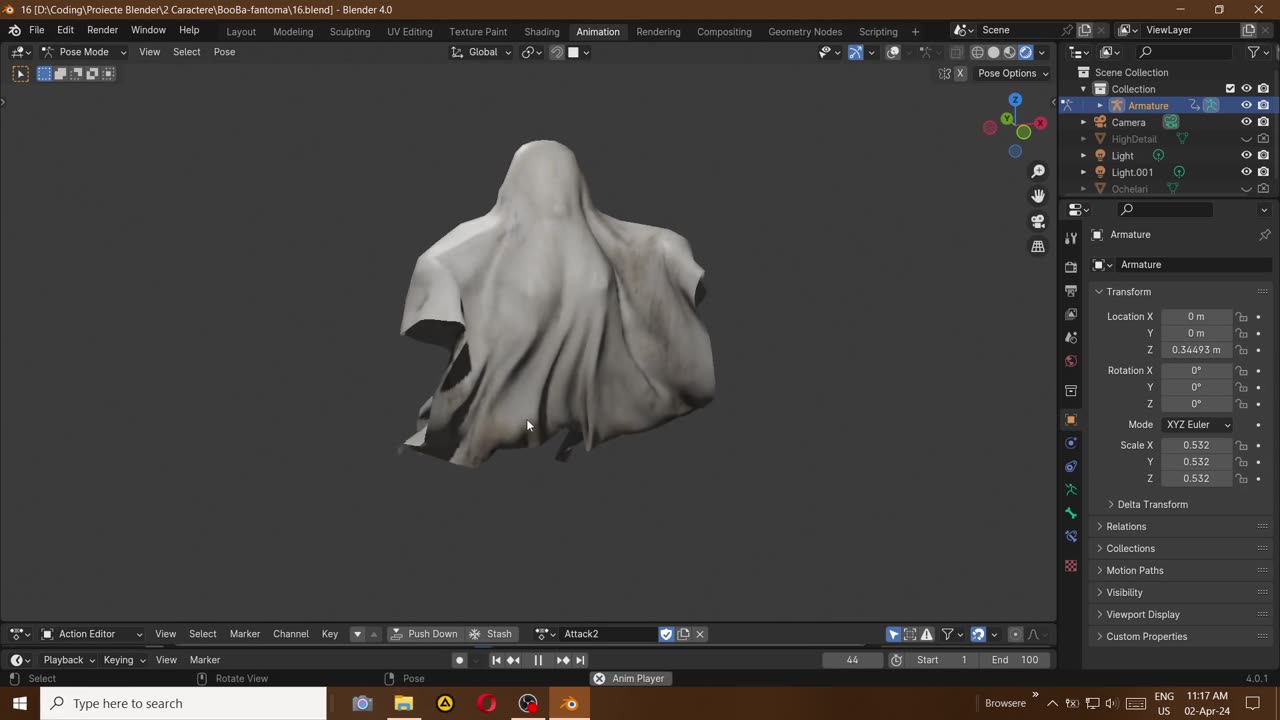Open the Output properties tab
This screenshot has width=1280, height=720.
point(1071,290)
